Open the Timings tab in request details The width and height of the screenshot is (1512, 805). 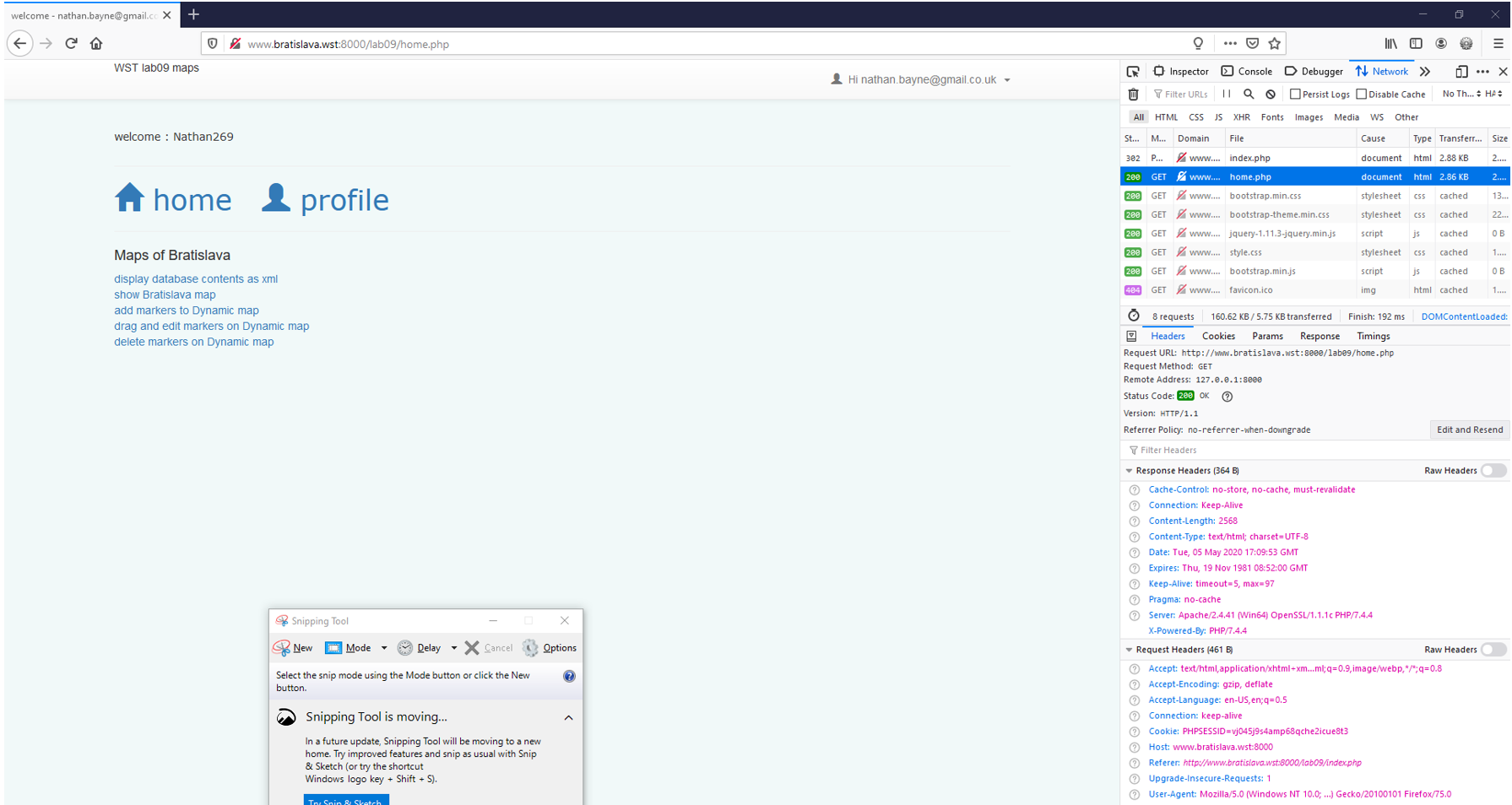pos(1373,336)
